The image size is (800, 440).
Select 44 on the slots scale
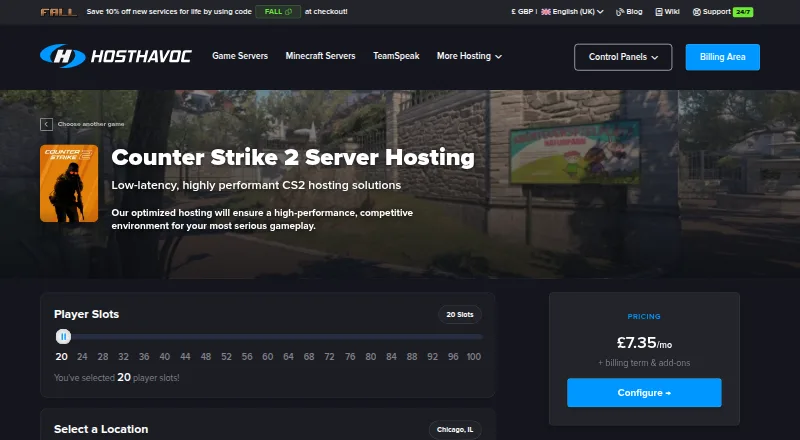click(185, 357)
